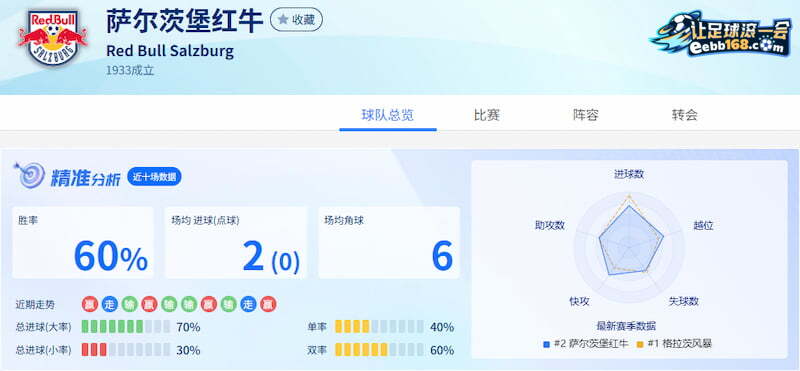Click the blue legend square for 萨尔茨堡红牛
This screenshot has width=800, height=371.
coord(546,344)
